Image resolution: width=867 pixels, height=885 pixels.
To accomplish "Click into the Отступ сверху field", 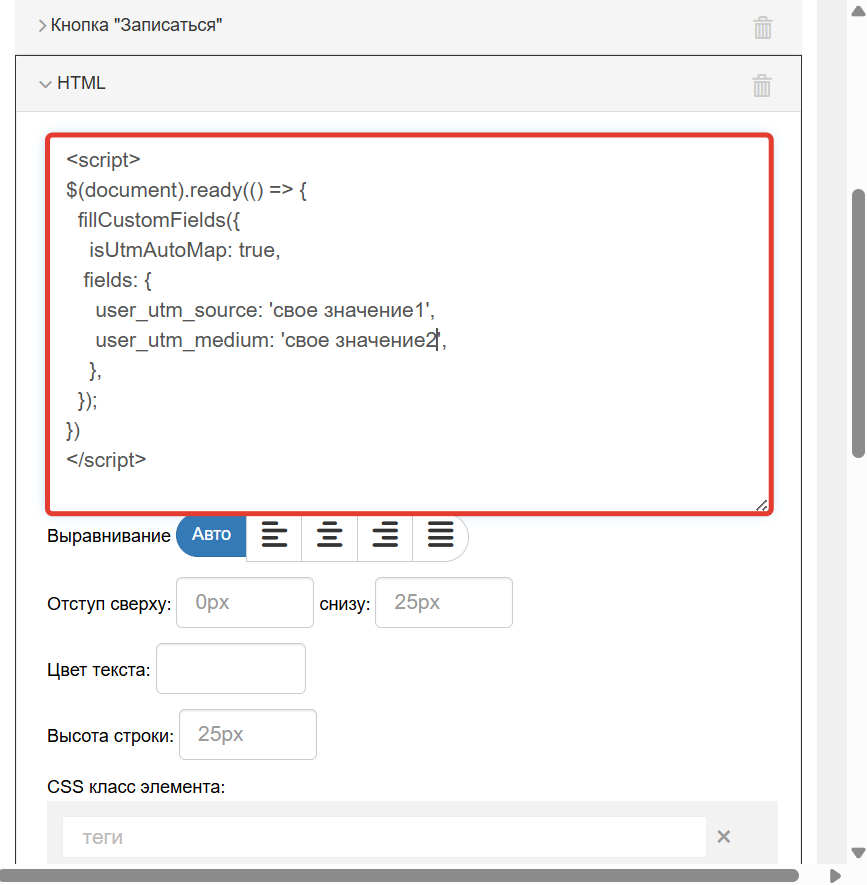I will point(245,602).
